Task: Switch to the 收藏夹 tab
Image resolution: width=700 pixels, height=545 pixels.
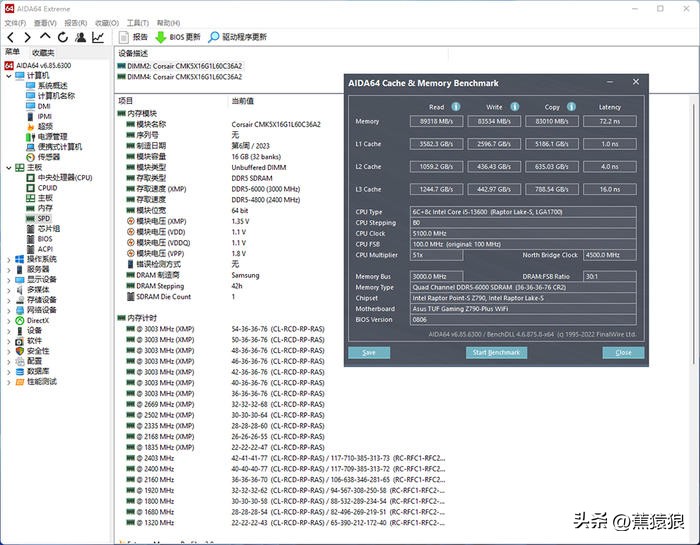Action: pyautogui.click(x=43, y=53)
